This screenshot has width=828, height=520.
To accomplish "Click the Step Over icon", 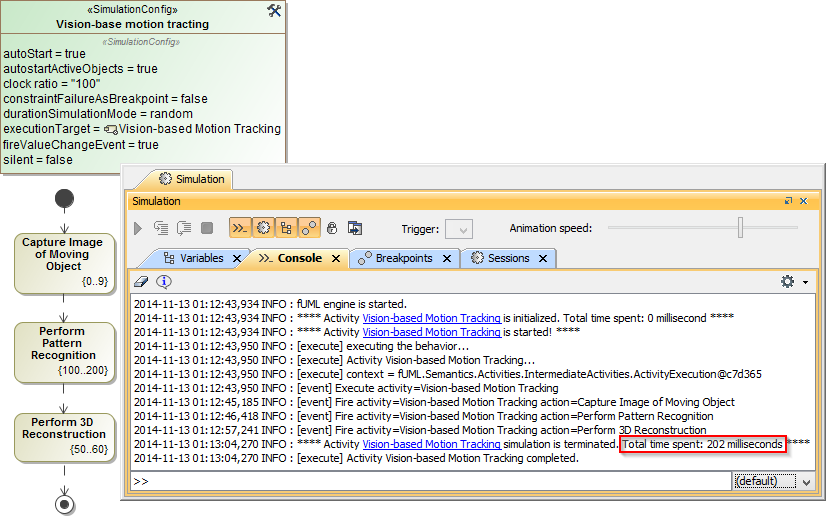I will click(184, 229).
